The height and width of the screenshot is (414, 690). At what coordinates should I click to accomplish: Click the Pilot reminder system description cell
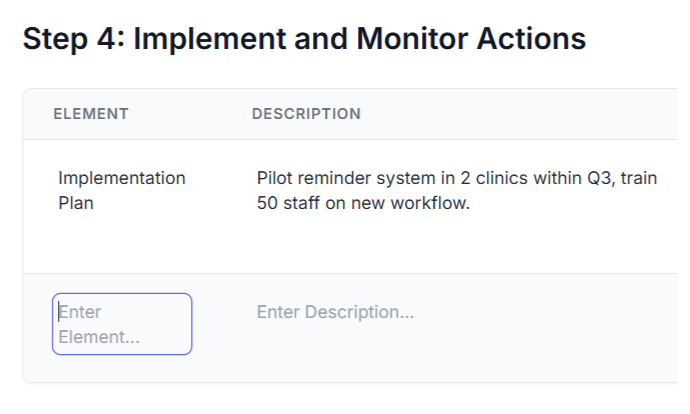456,190
